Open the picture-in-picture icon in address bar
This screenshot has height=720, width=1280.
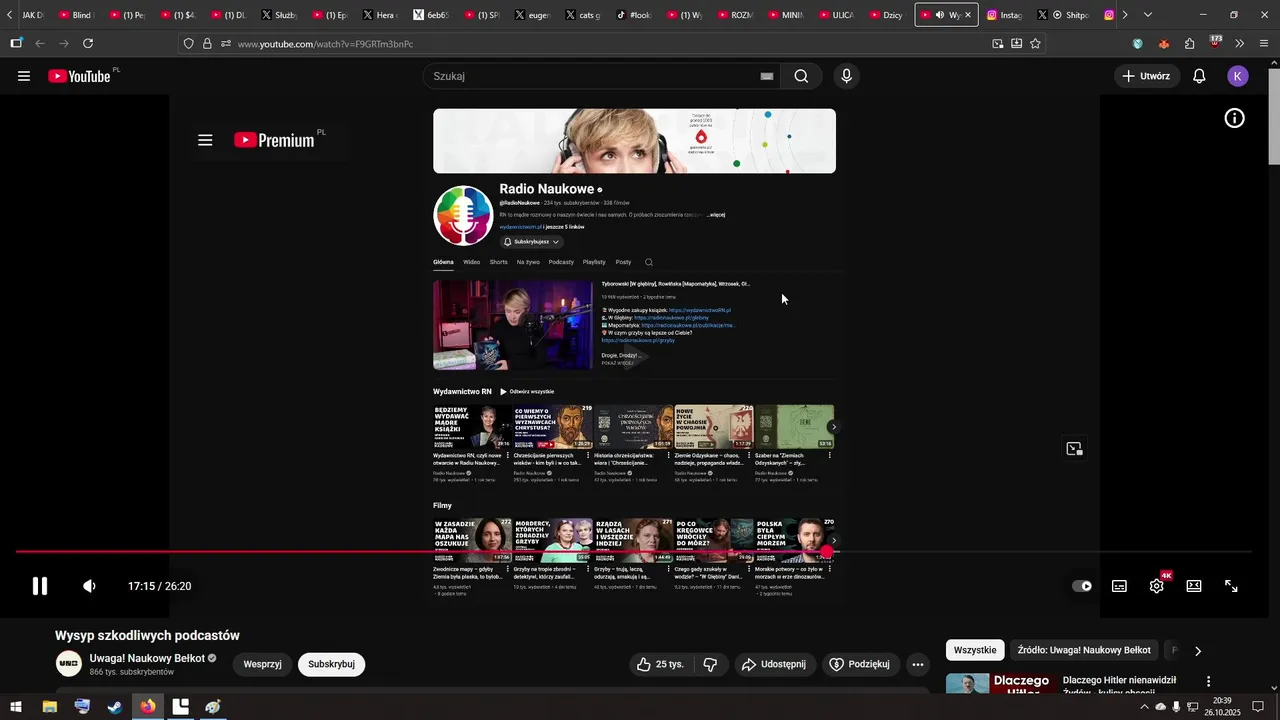(997, 44)
